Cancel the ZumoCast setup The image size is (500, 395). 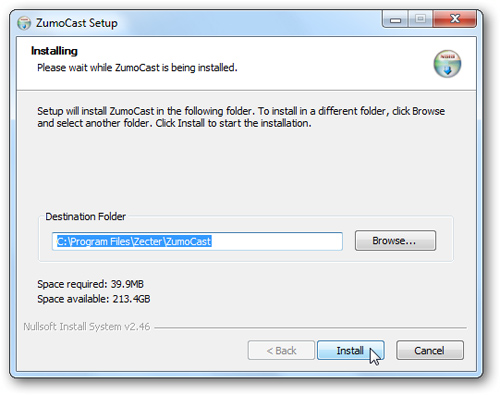[x=430, y=350]
